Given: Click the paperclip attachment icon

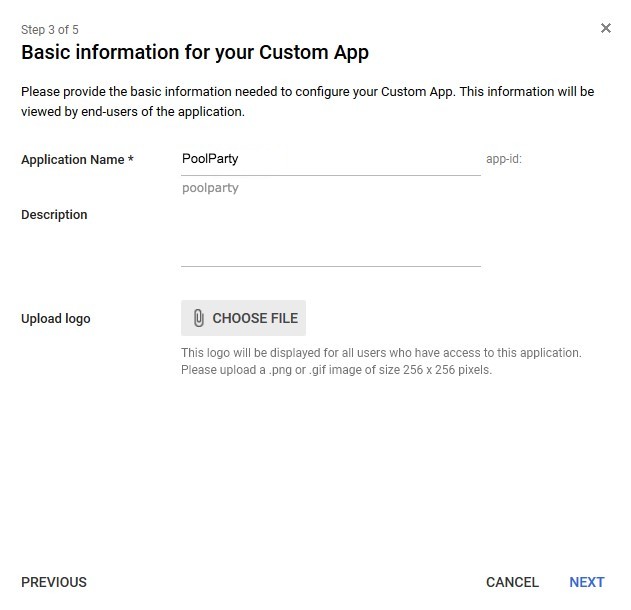Looking at the screenshot, I should point(199,318).
